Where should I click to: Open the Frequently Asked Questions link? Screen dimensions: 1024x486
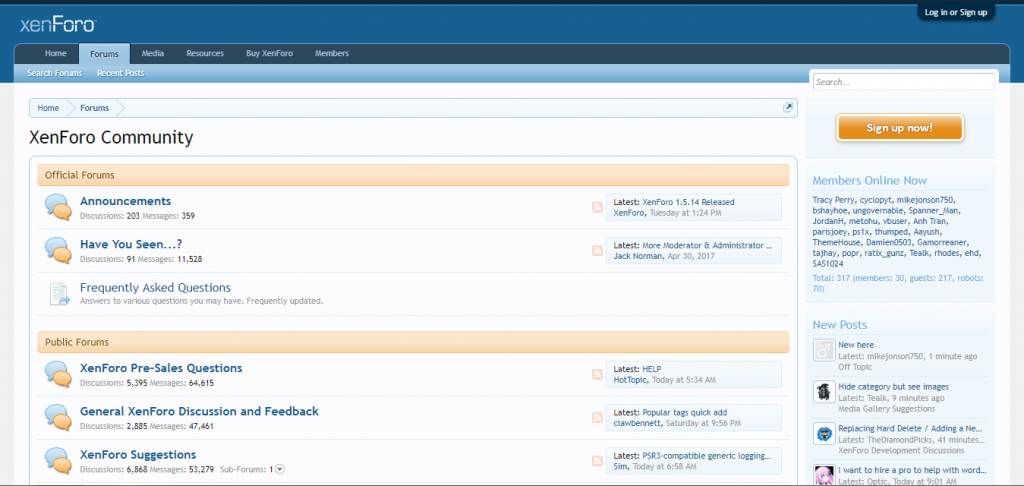155,287
